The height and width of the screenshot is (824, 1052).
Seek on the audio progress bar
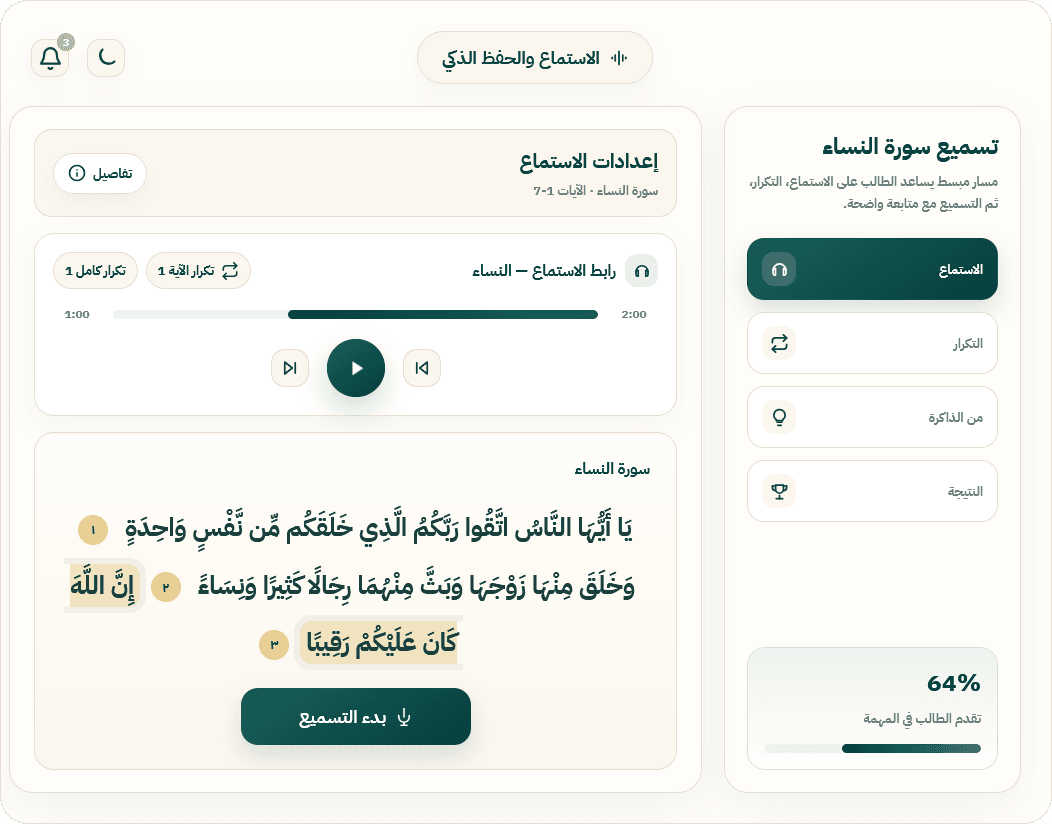coord(355,315)
